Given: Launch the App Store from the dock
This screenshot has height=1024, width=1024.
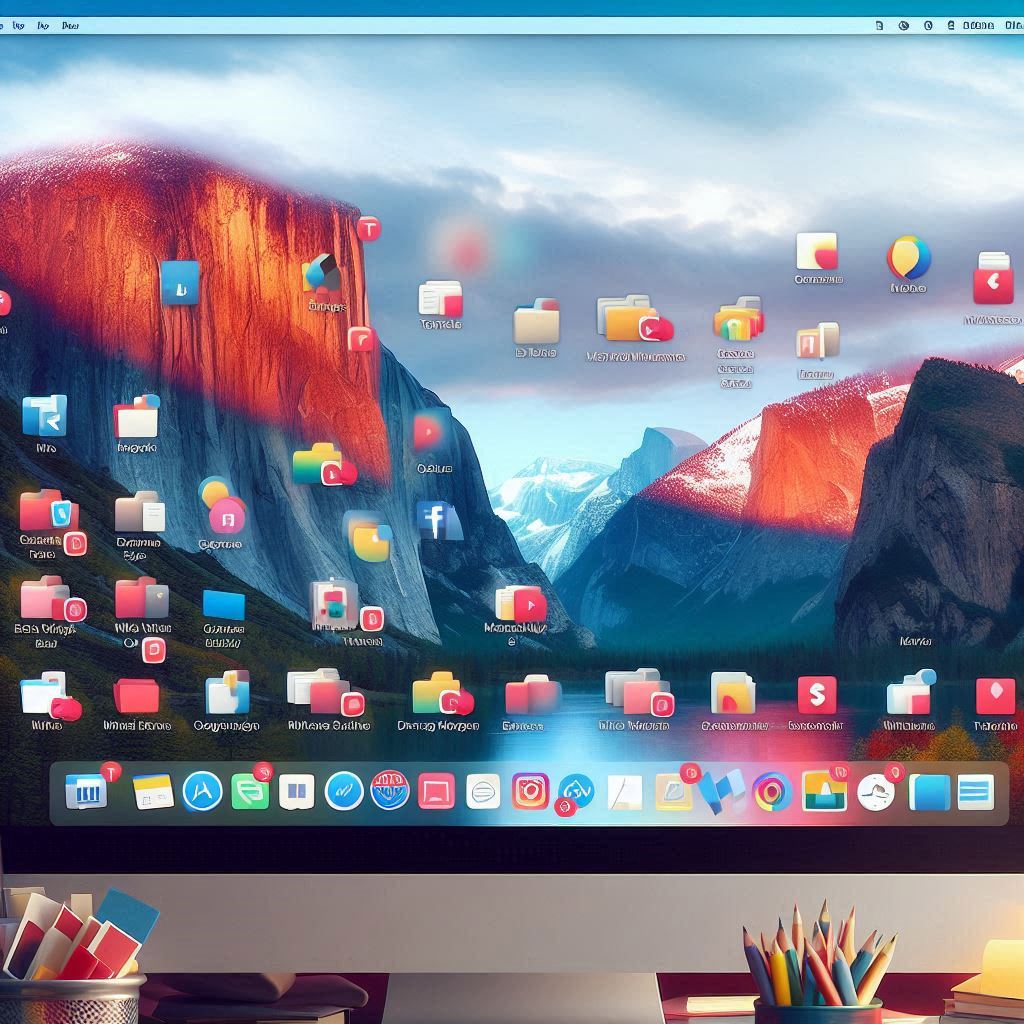Looking at the screenshot, I should point(202,792).
